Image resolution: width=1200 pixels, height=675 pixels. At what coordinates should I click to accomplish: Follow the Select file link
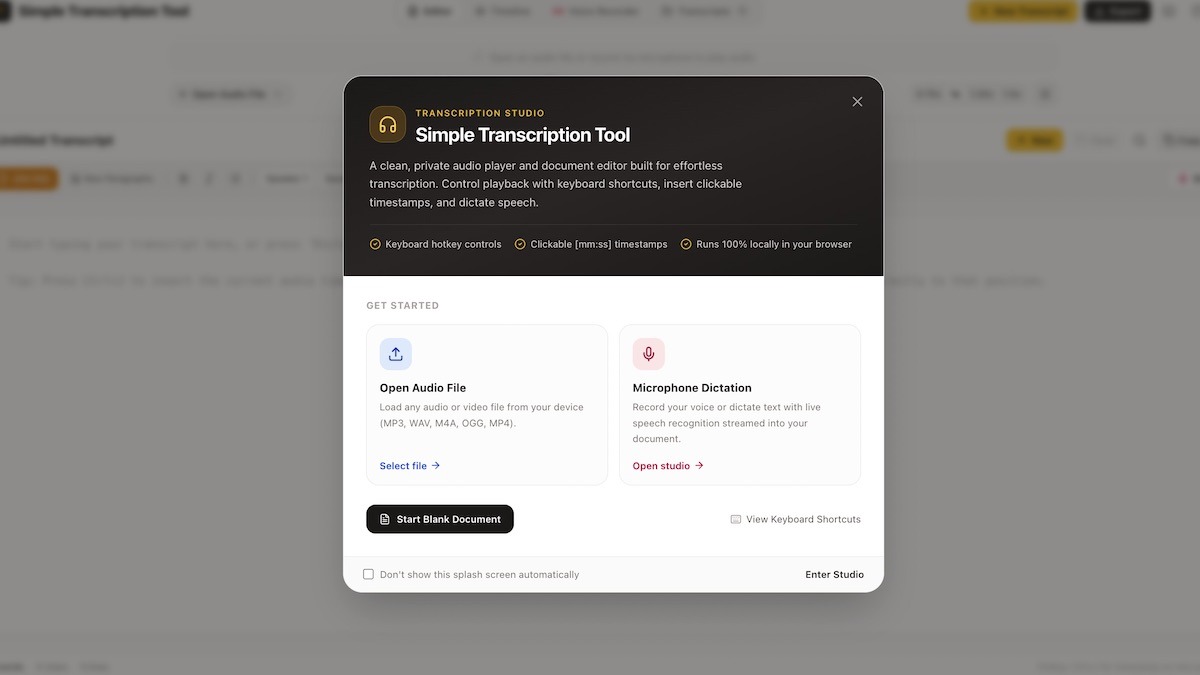410,466
